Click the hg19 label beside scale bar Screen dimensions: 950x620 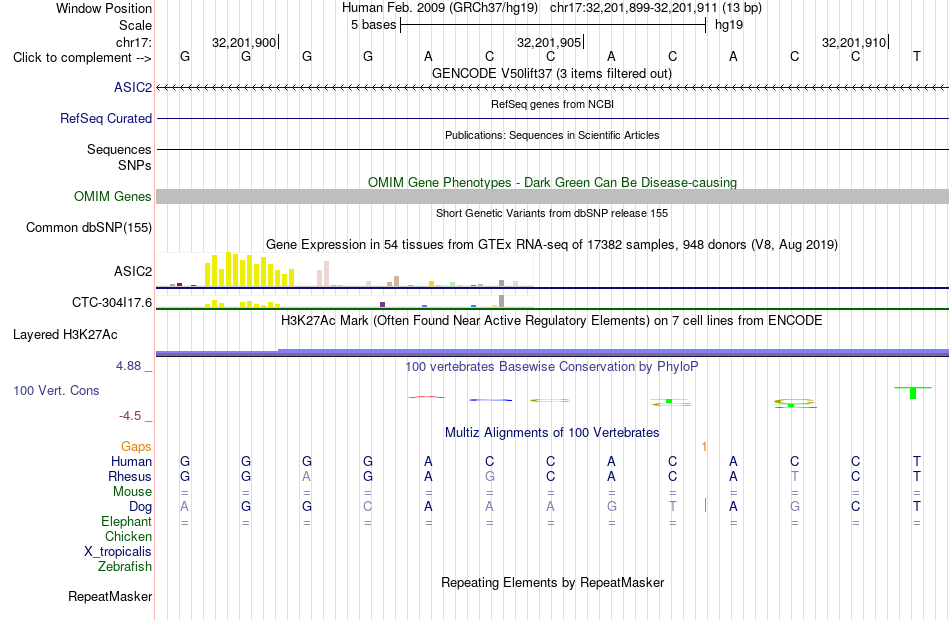pos(729,25)
